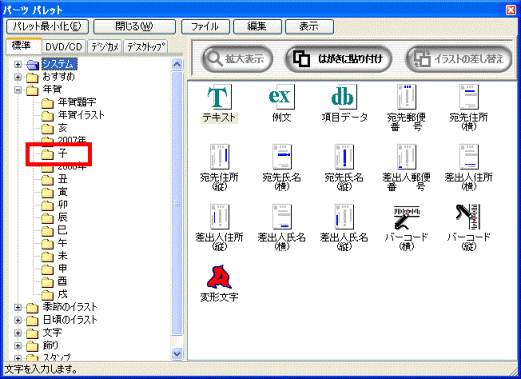521x379 pixels.
Task: Select the 未 folder
Action: pyautogui.click(x=62, y=256)
